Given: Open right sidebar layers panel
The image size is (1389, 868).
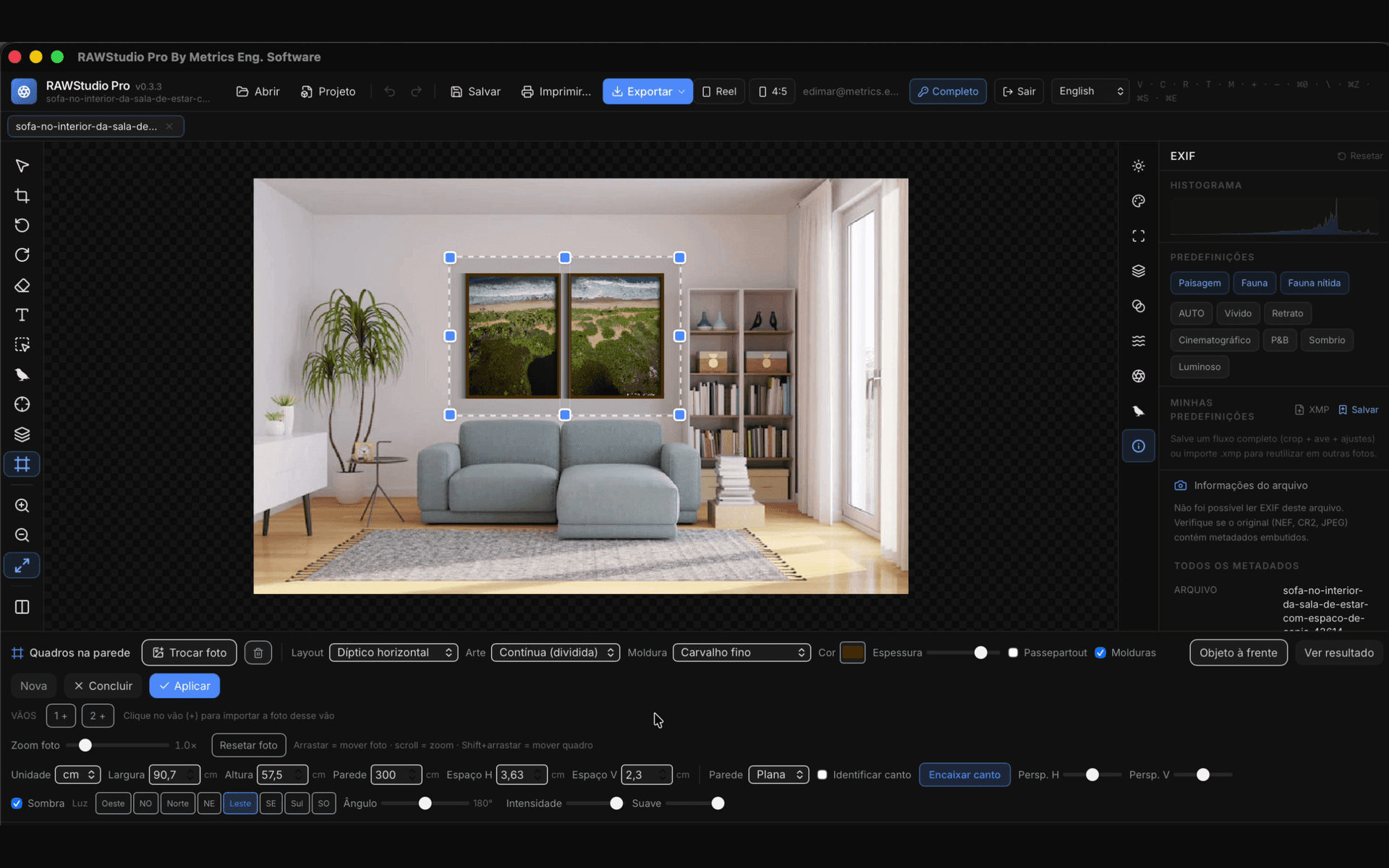Looking at the screenshot, I should coord(1138,271).
